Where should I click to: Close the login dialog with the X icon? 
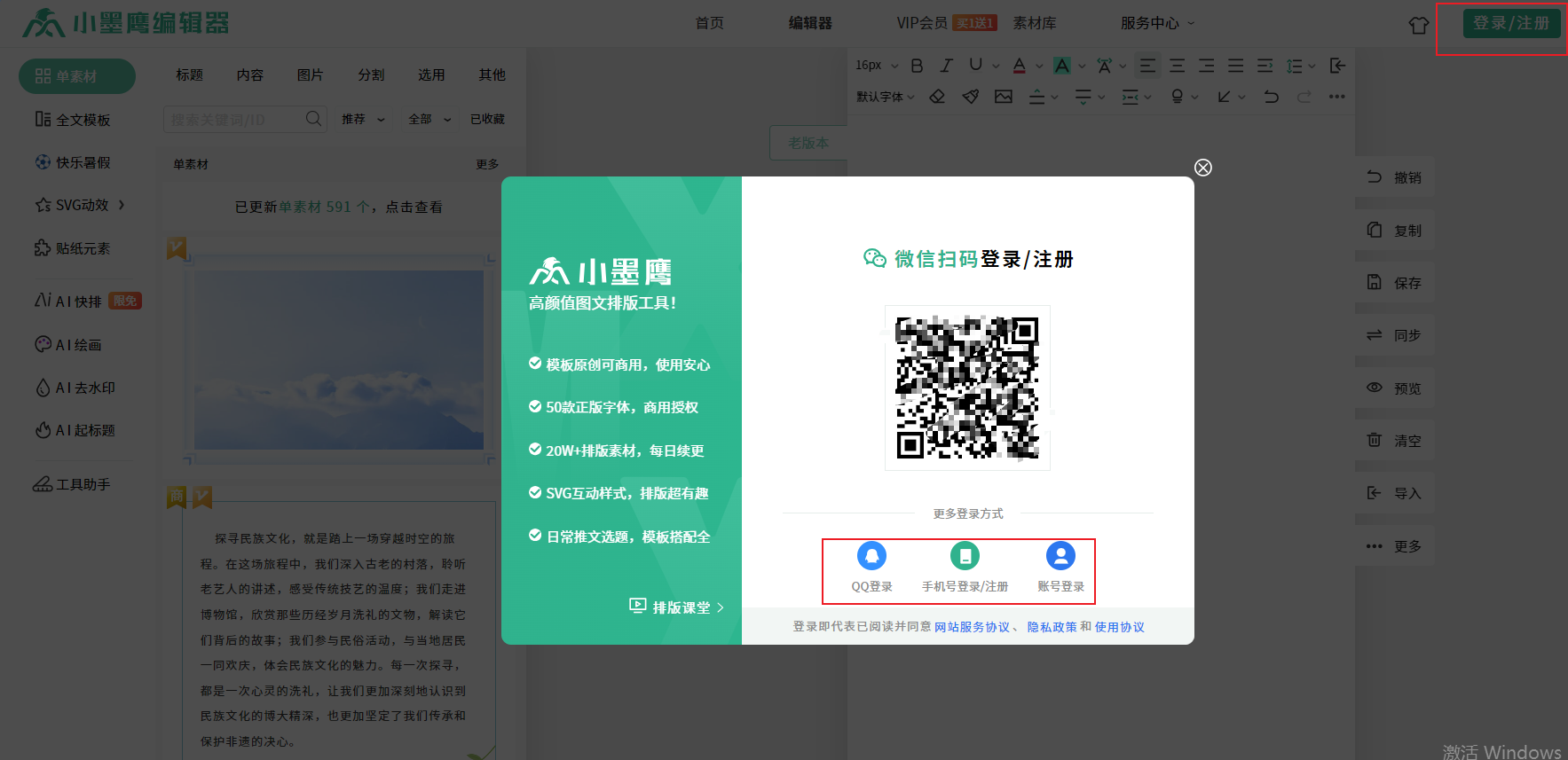(x=1203, y=168)
